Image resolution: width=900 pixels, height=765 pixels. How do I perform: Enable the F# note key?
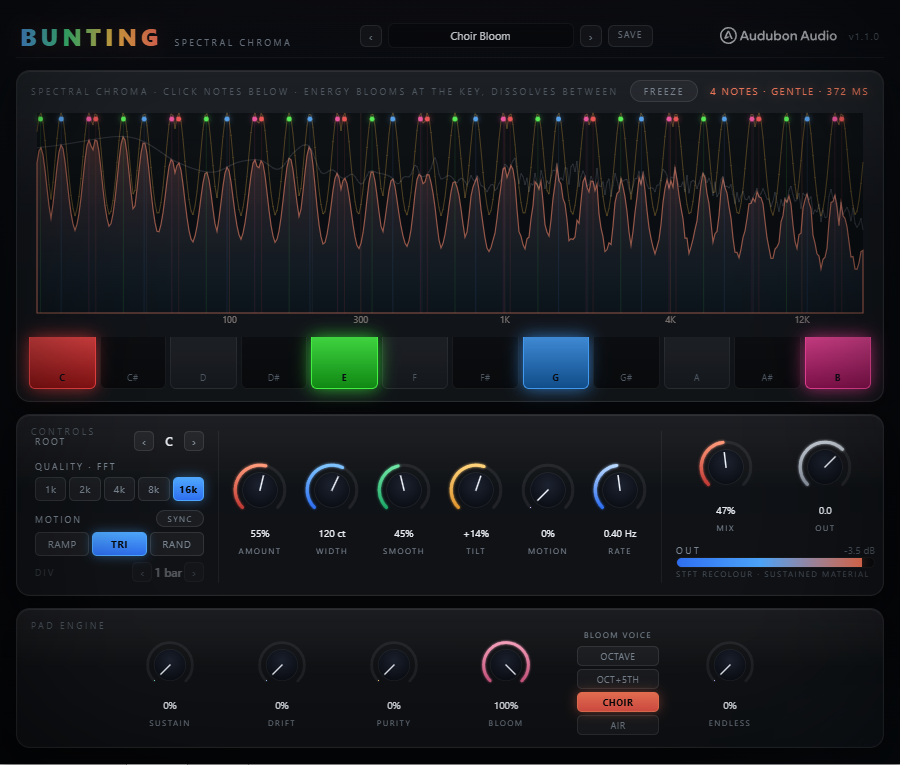[x=485, y=363]
